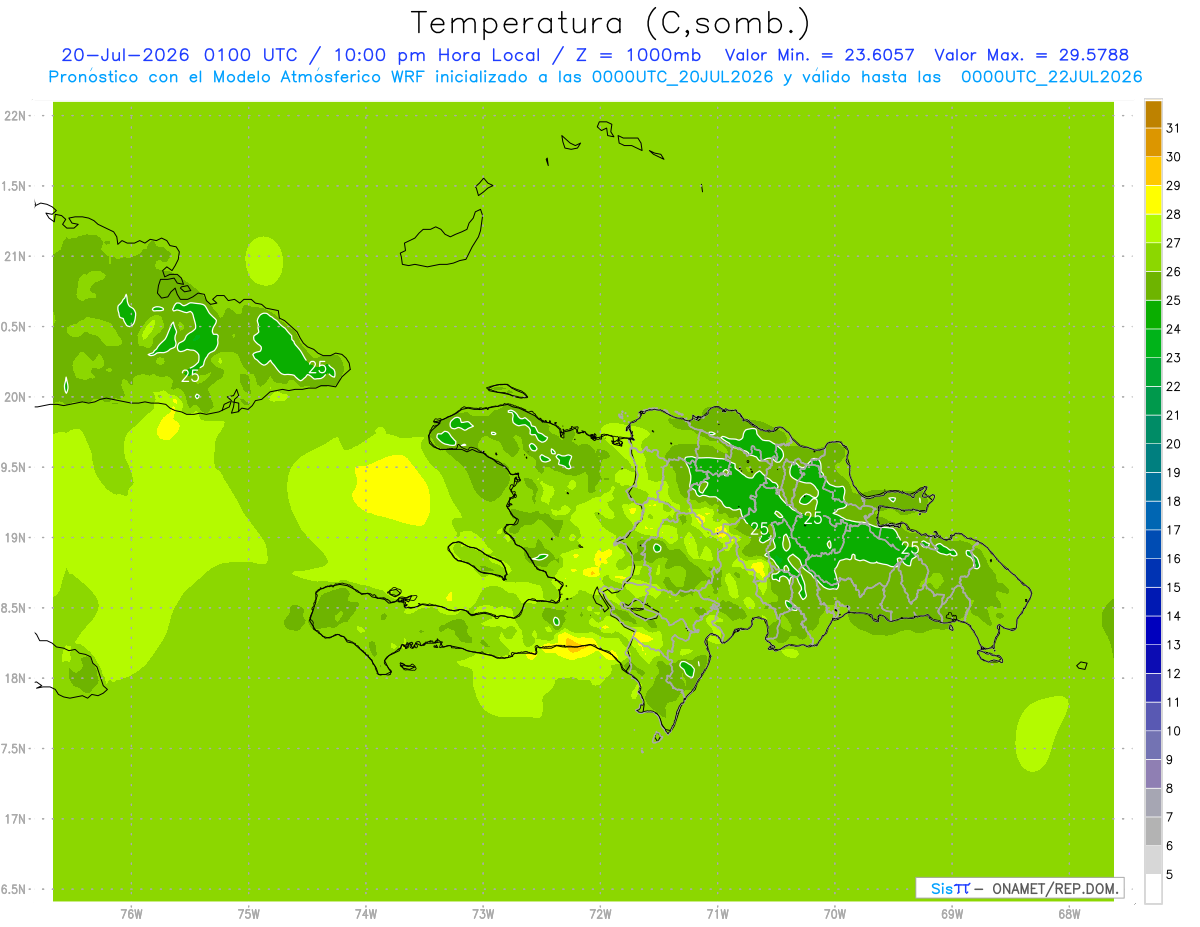The width and height of the screenshot is (1200, 927).
Task: Click the '0000UTC_22JUL2026' valid-until time
Action: 1052,77
